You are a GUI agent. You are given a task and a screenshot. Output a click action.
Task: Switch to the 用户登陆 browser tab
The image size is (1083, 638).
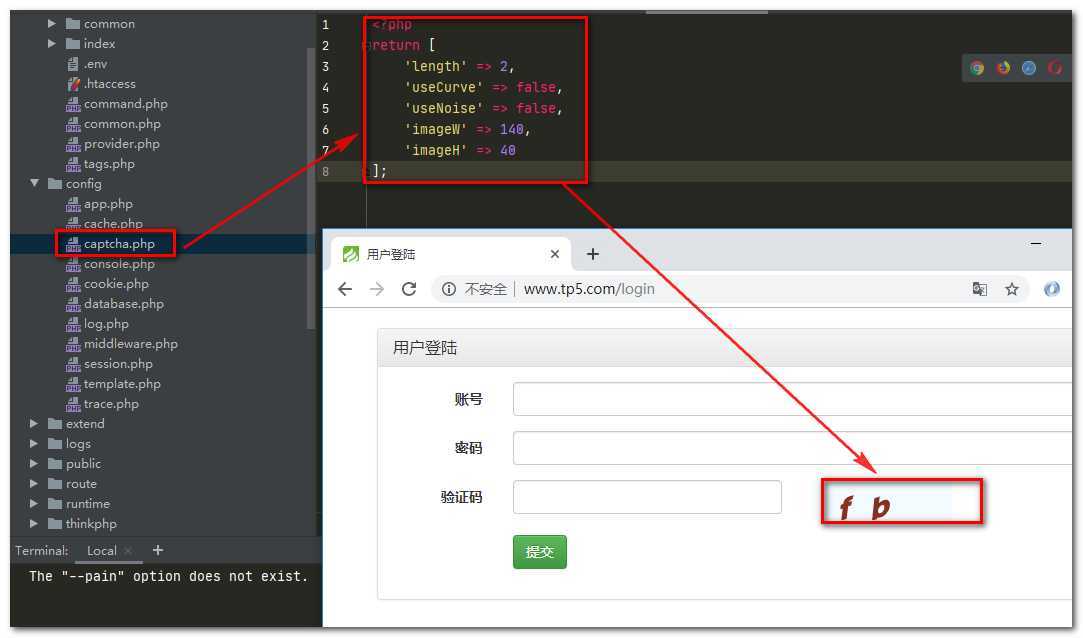tap(451, 254)
